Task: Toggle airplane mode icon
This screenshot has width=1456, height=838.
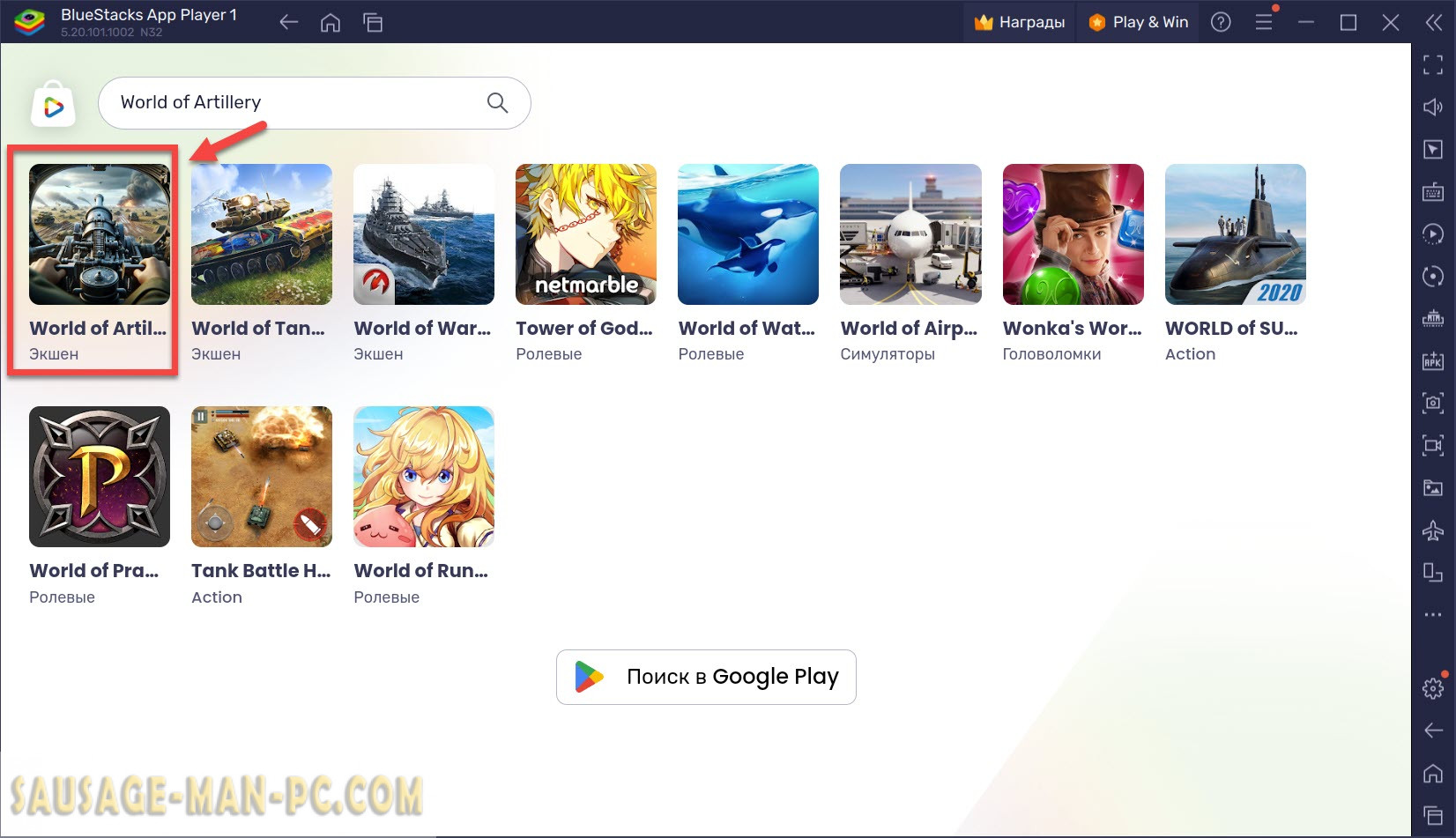Action: coord(1433,530)
